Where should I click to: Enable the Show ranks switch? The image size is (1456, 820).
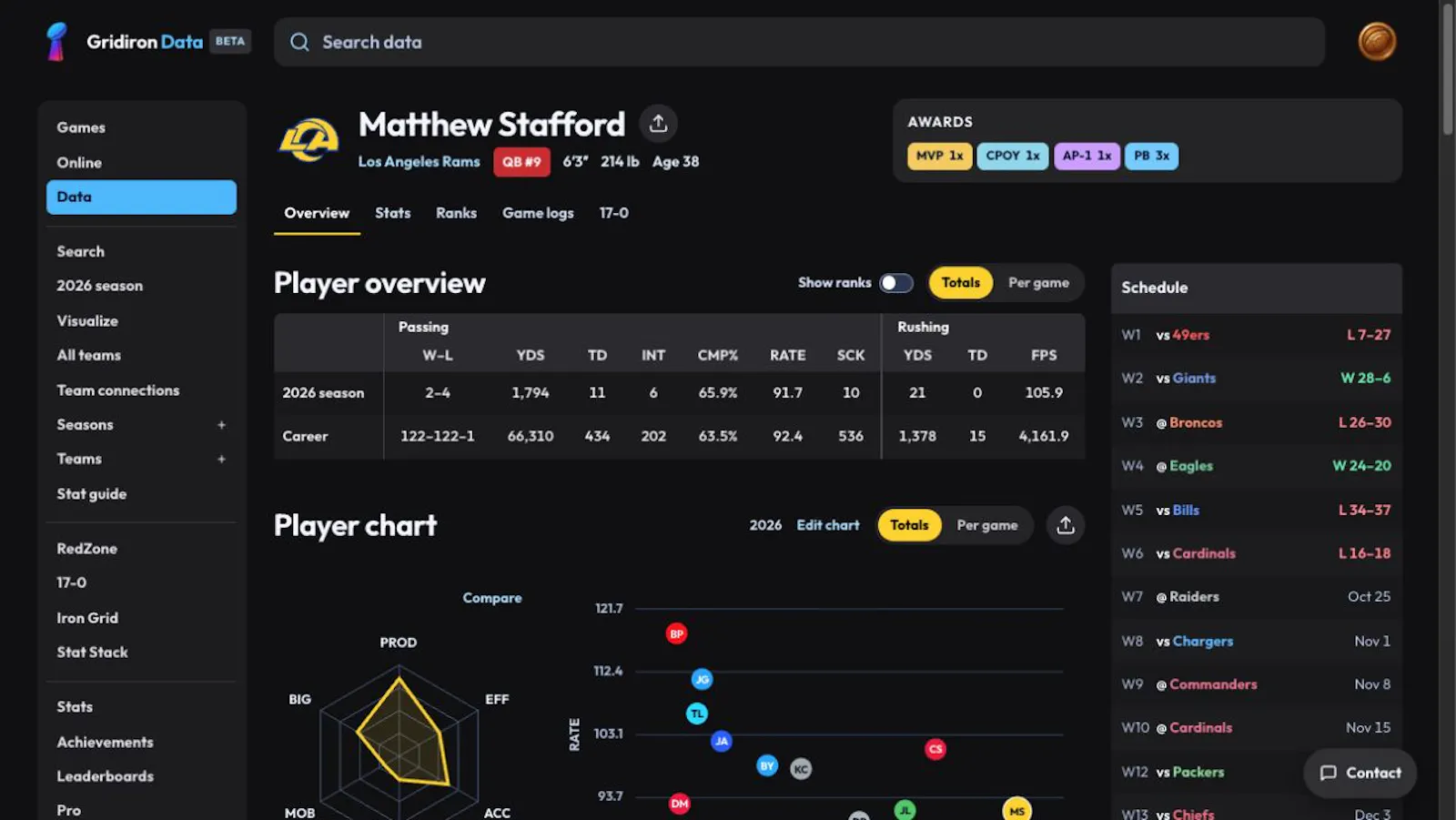coord(896,283)
